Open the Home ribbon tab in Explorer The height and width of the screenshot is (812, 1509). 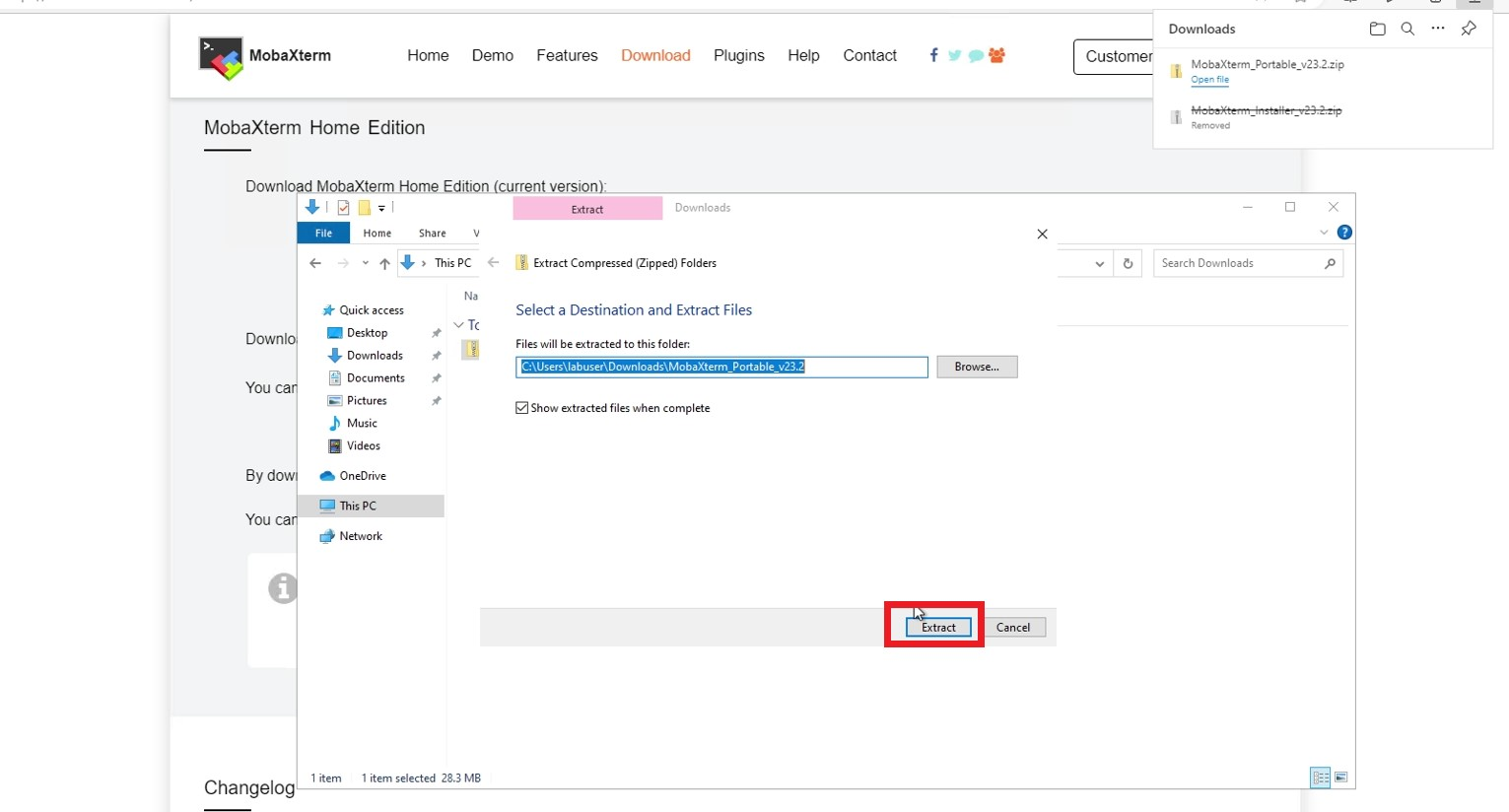click(377, 234)
